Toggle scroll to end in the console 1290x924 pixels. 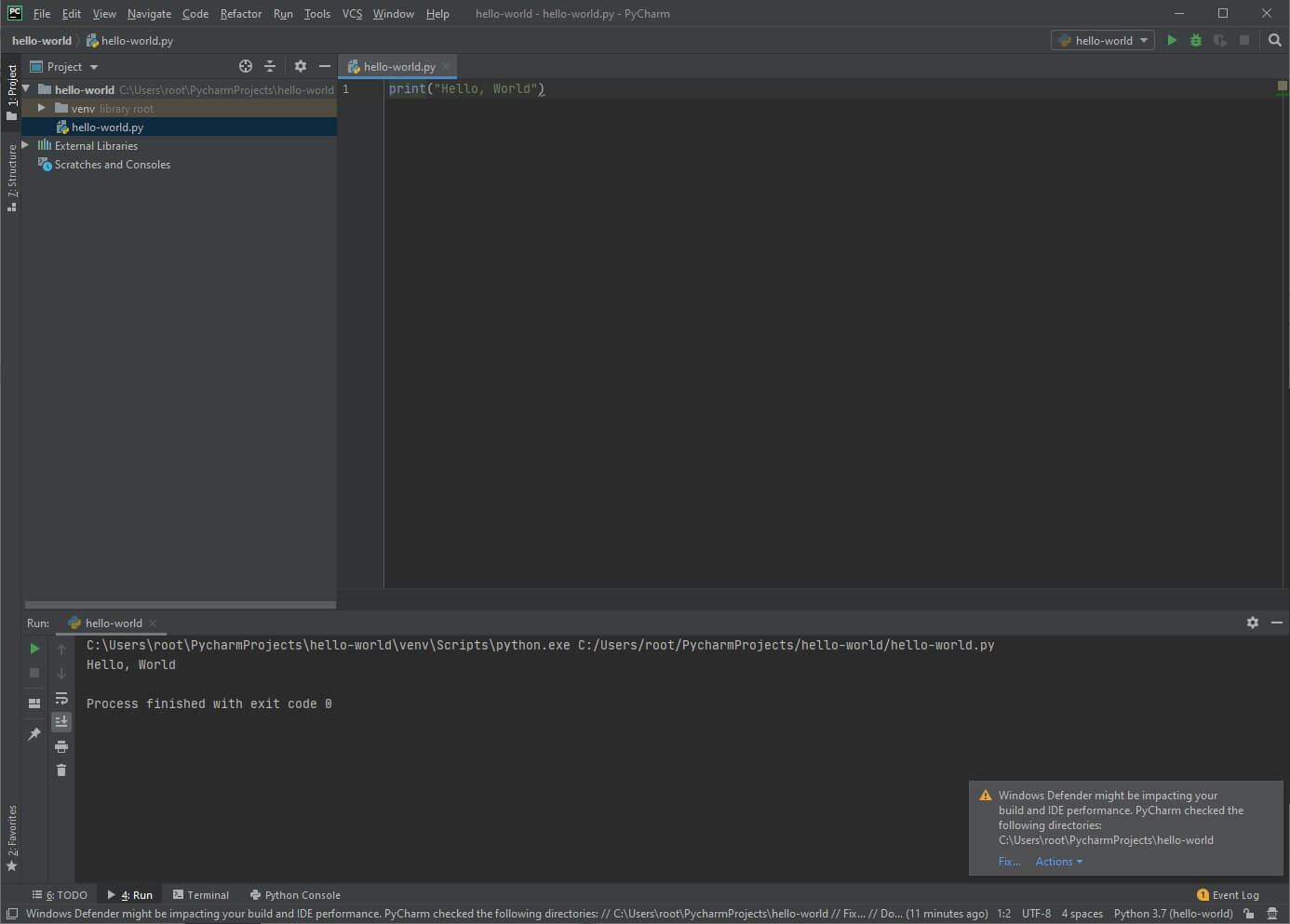61,720
